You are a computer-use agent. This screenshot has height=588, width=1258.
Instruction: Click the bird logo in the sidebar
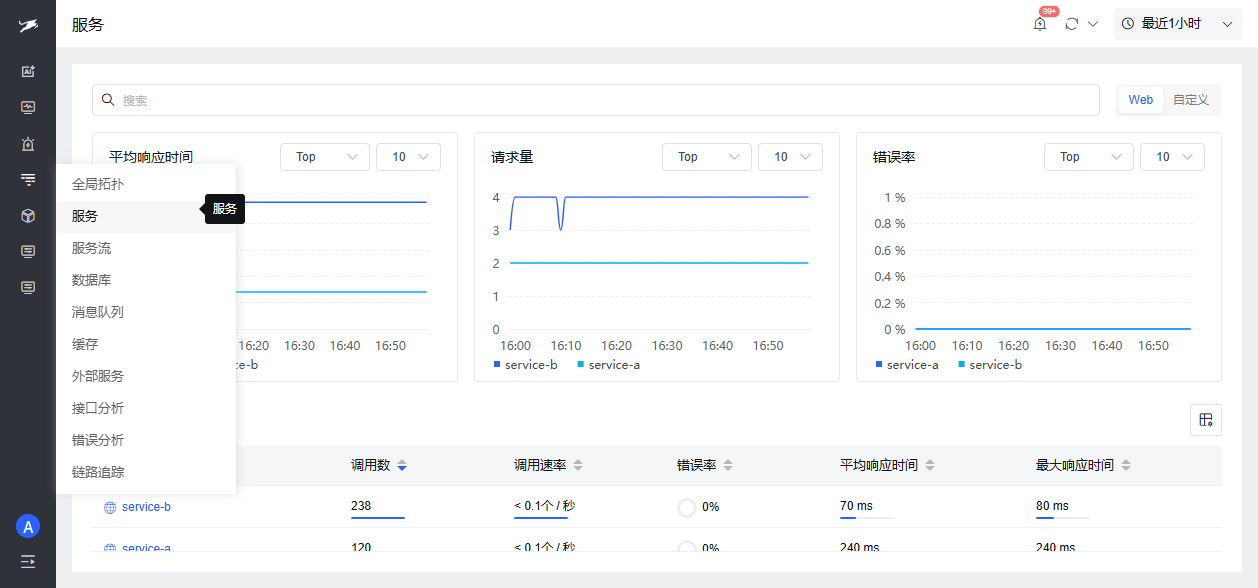[x=28, y=25]
